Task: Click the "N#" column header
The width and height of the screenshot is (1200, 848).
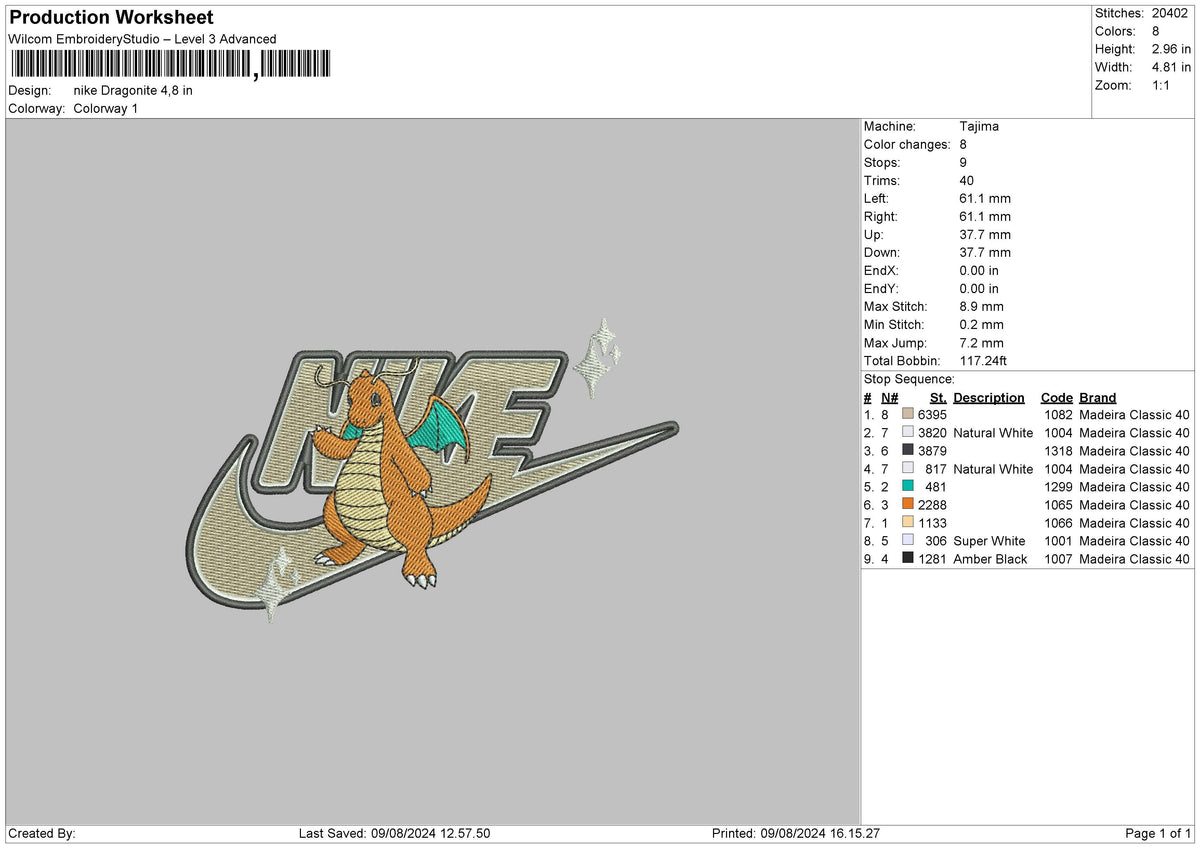Action: point(890,397)
